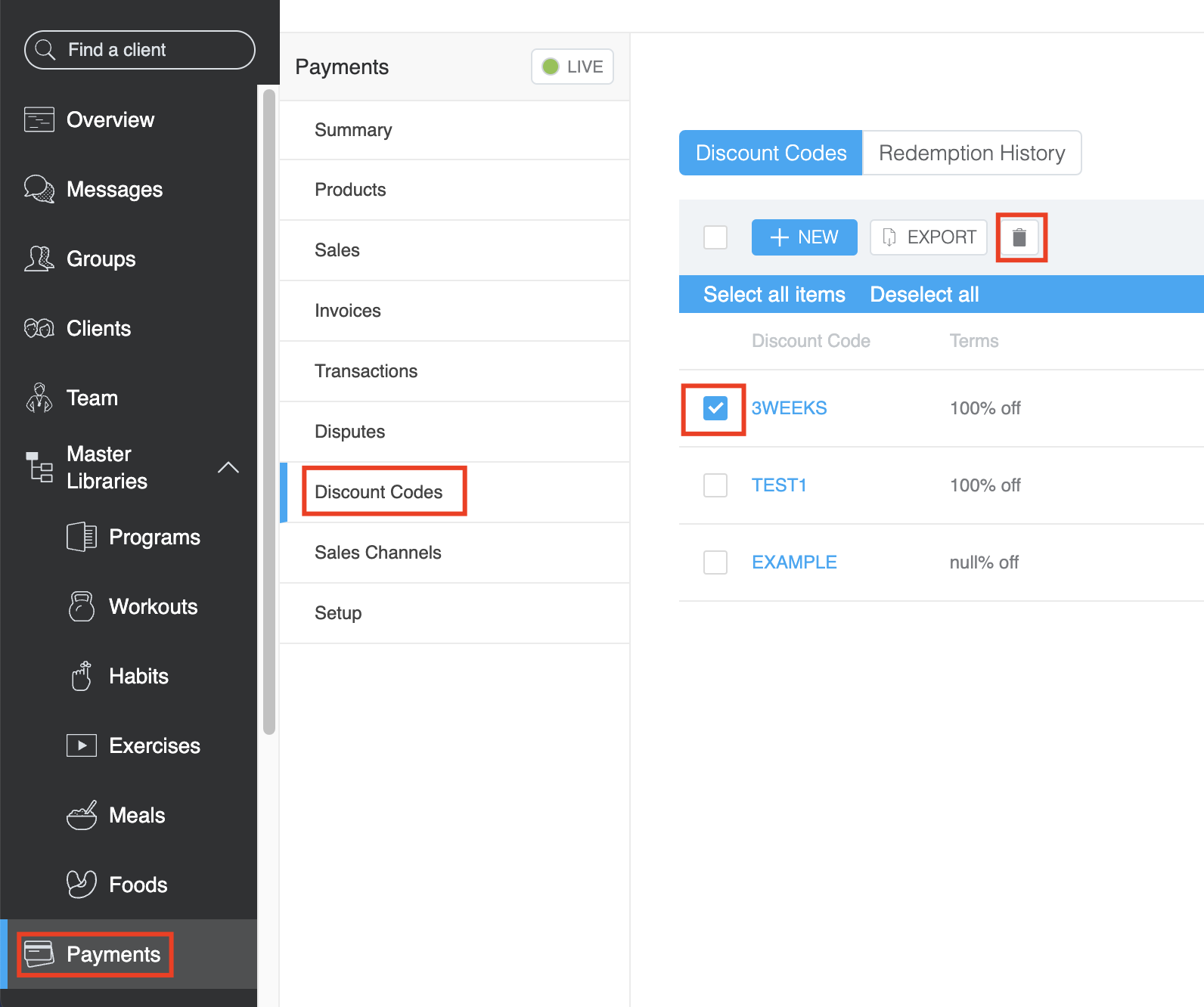Image resolution: width=1204 pixels, height=1007 pixels.
Task: Click the trash delete icon
Action: [x=1019, y=237]
